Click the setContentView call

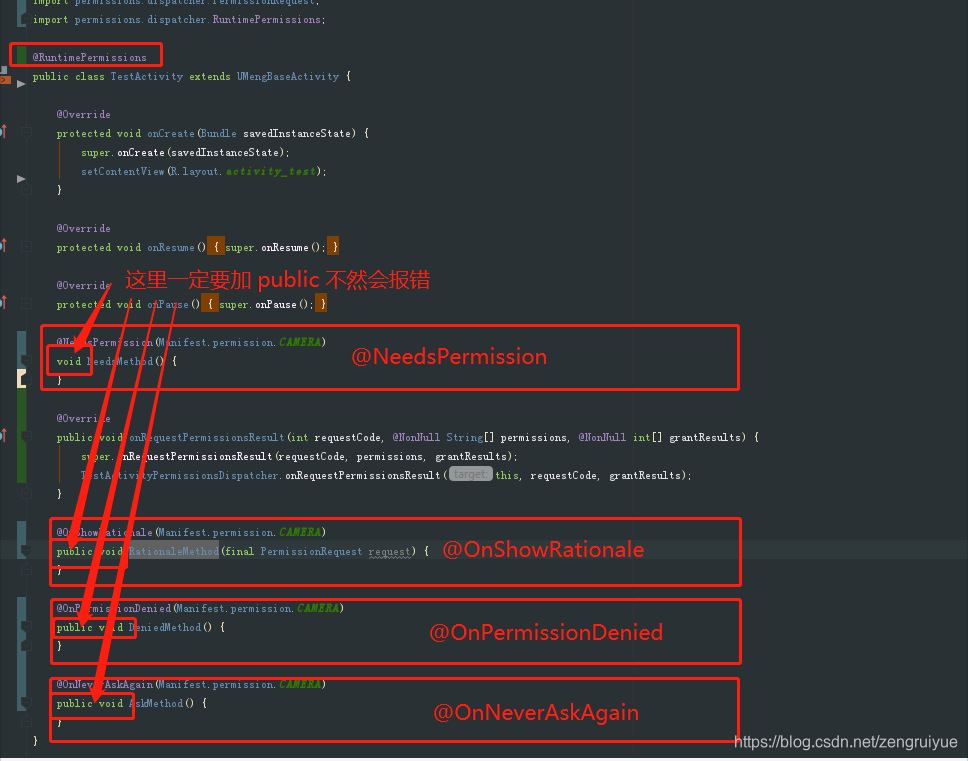[123, 172]
